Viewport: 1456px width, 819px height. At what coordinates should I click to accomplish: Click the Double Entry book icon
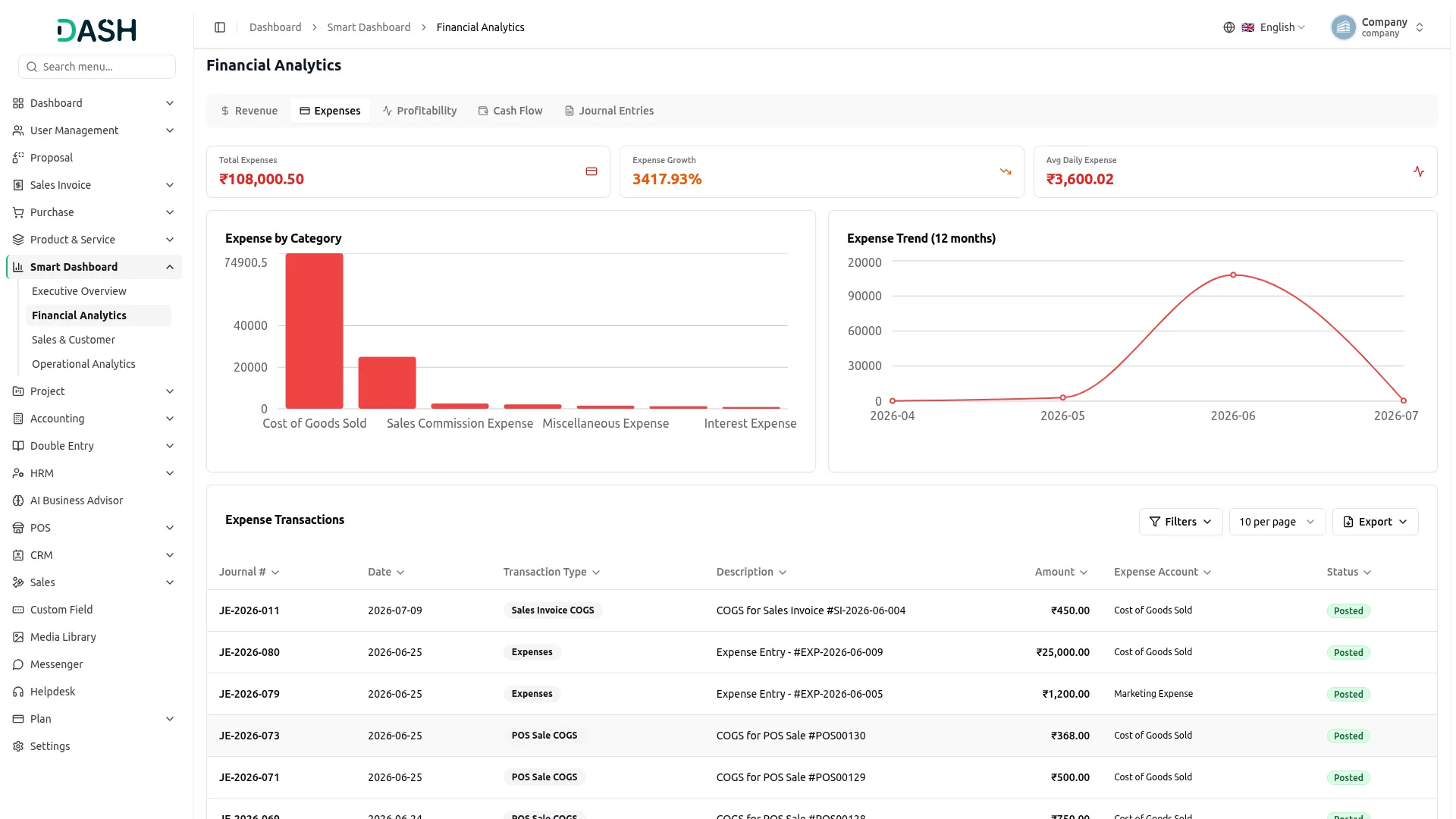(x=18, y=446)
